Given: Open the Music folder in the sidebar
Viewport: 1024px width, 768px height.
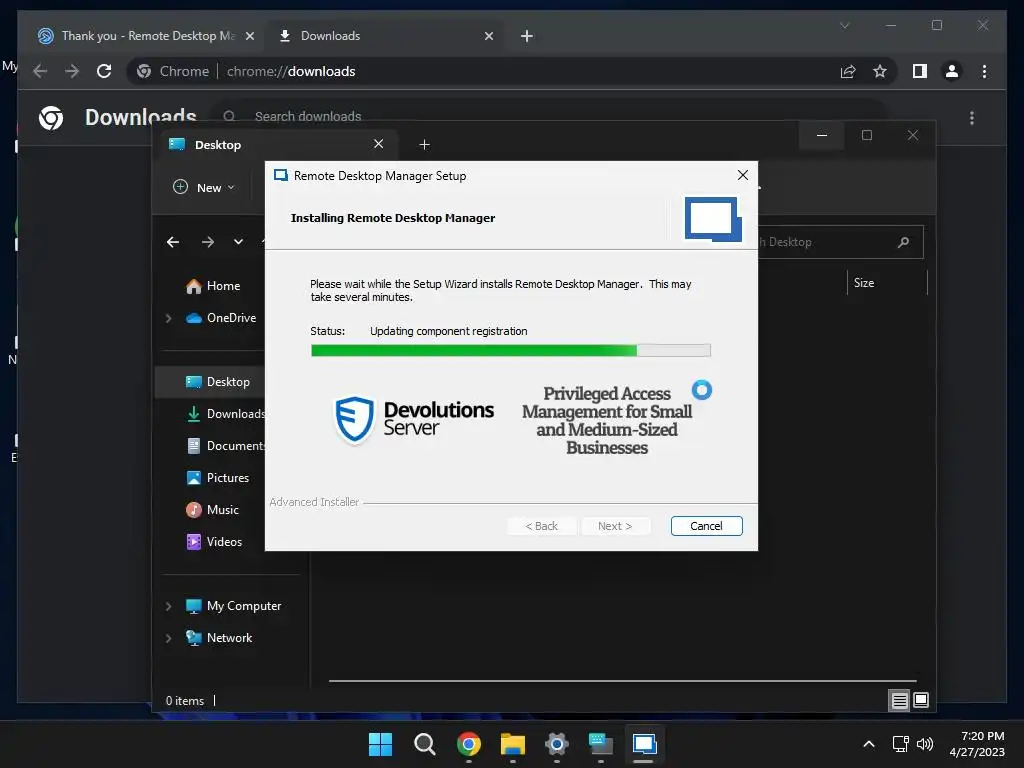Looking at the screenshot, I should [212, 510].
